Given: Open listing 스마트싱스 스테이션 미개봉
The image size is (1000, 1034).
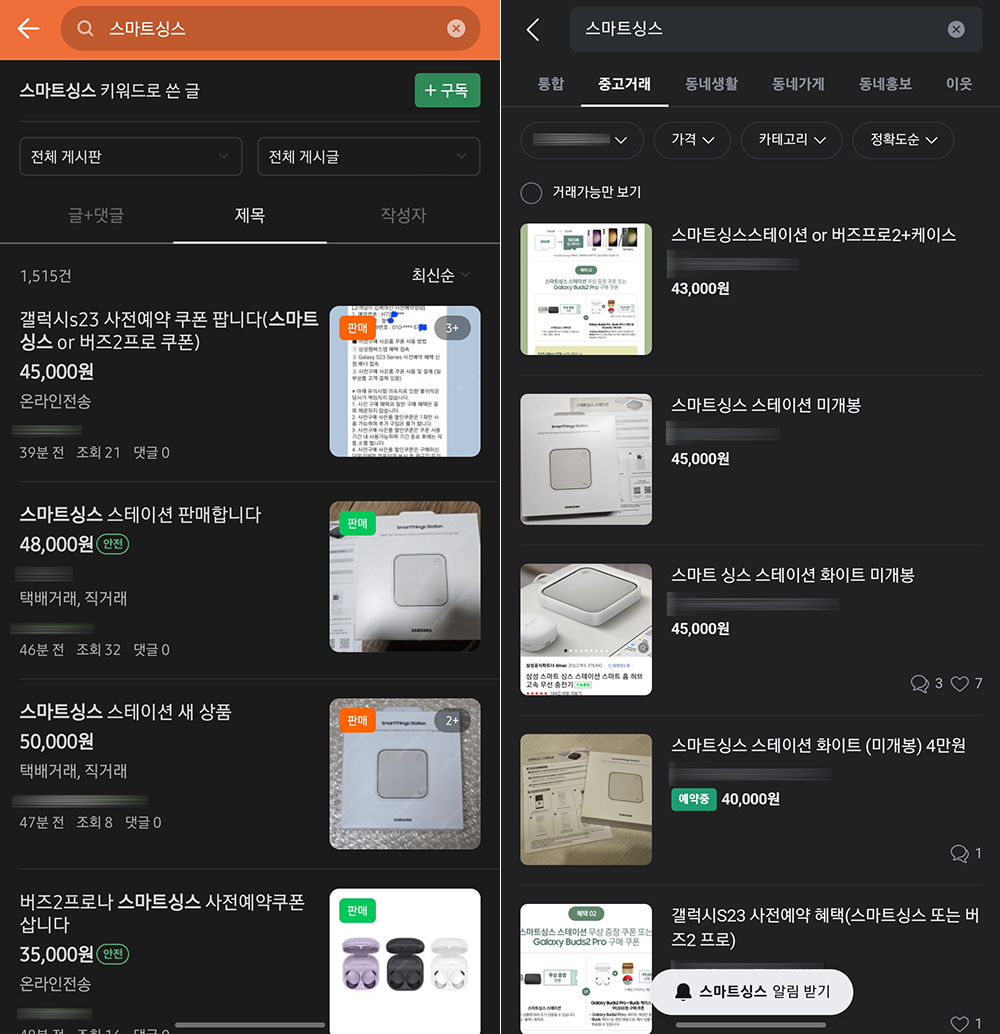Looking at the screenshot, I should (x=766, y=405).
